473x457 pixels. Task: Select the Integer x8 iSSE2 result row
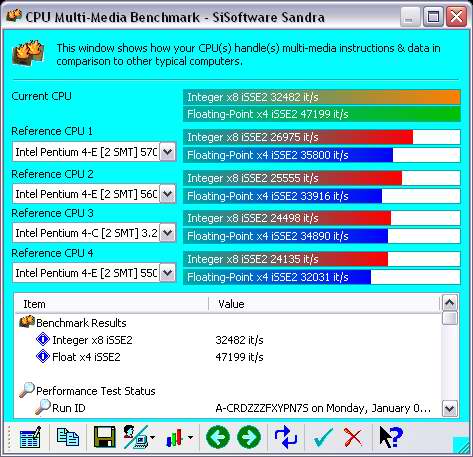pos(228,340)
